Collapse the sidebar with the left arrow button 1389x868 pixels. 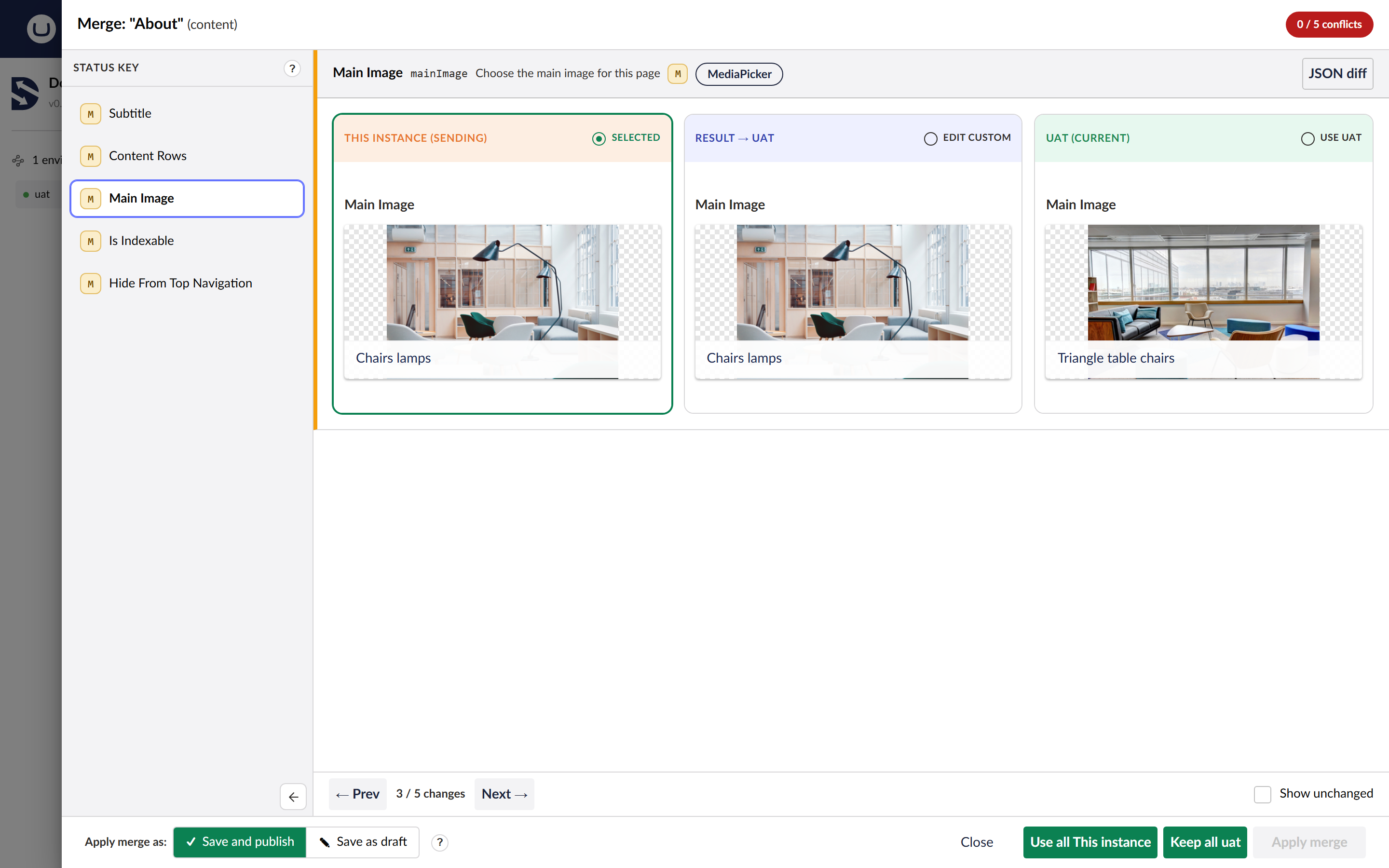click(x=293, y=797)
